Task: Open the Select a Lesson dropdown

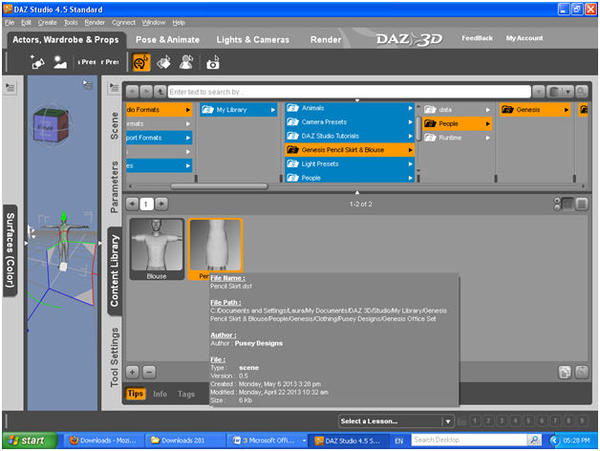Action: [x=396, y=421]
